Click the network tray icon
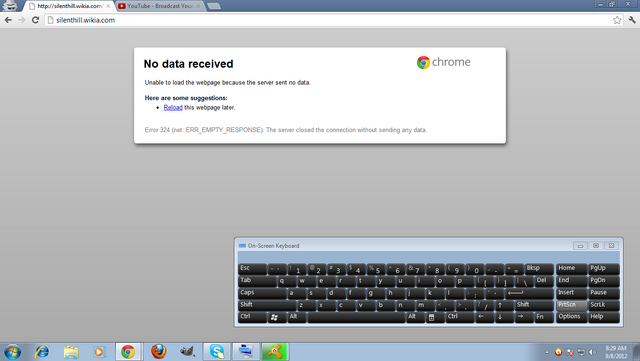 click(x=581, y=352)
